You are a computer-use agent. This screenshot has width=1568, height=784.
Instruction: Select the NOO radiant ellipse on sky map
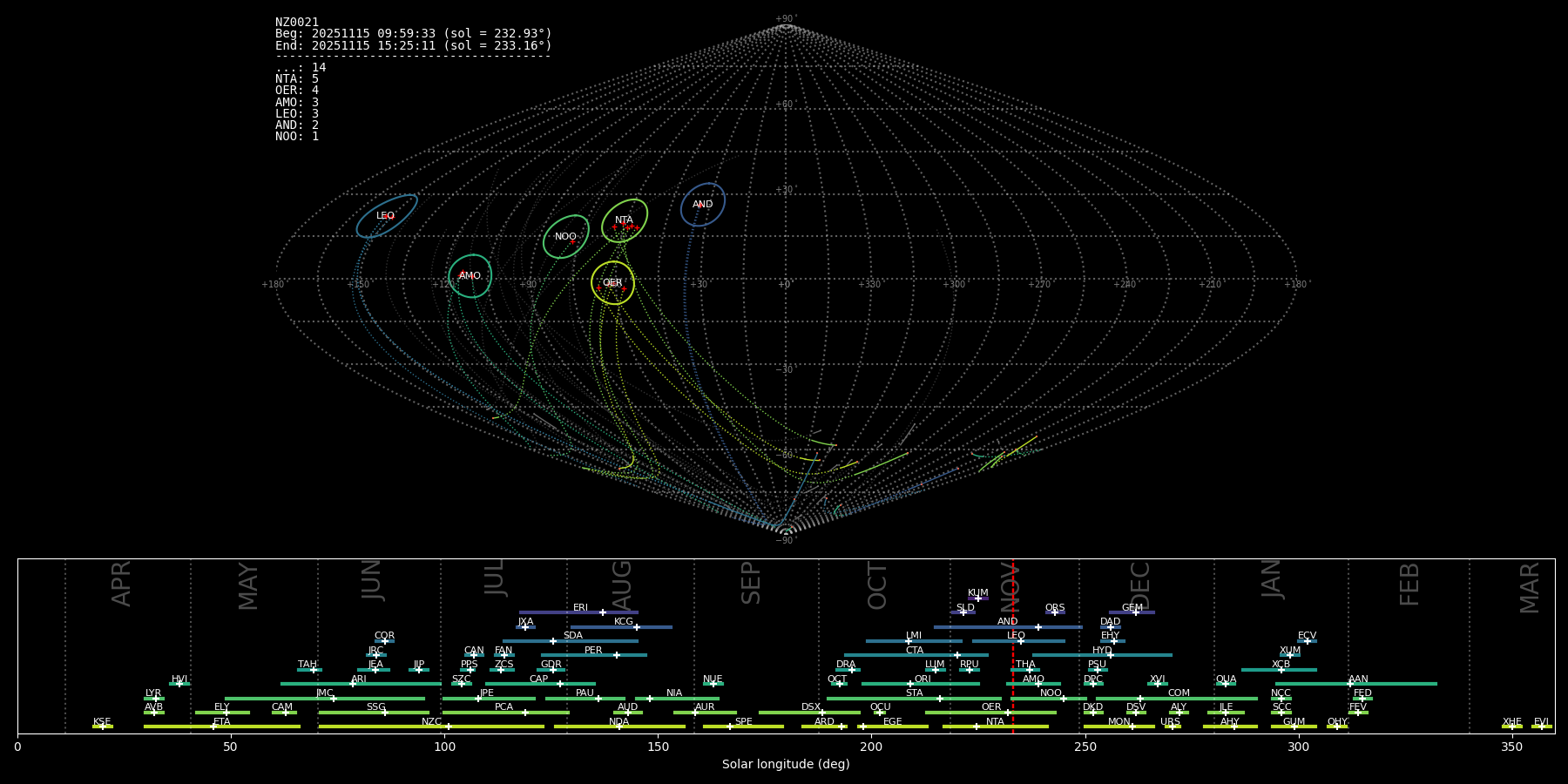(566, 237)
